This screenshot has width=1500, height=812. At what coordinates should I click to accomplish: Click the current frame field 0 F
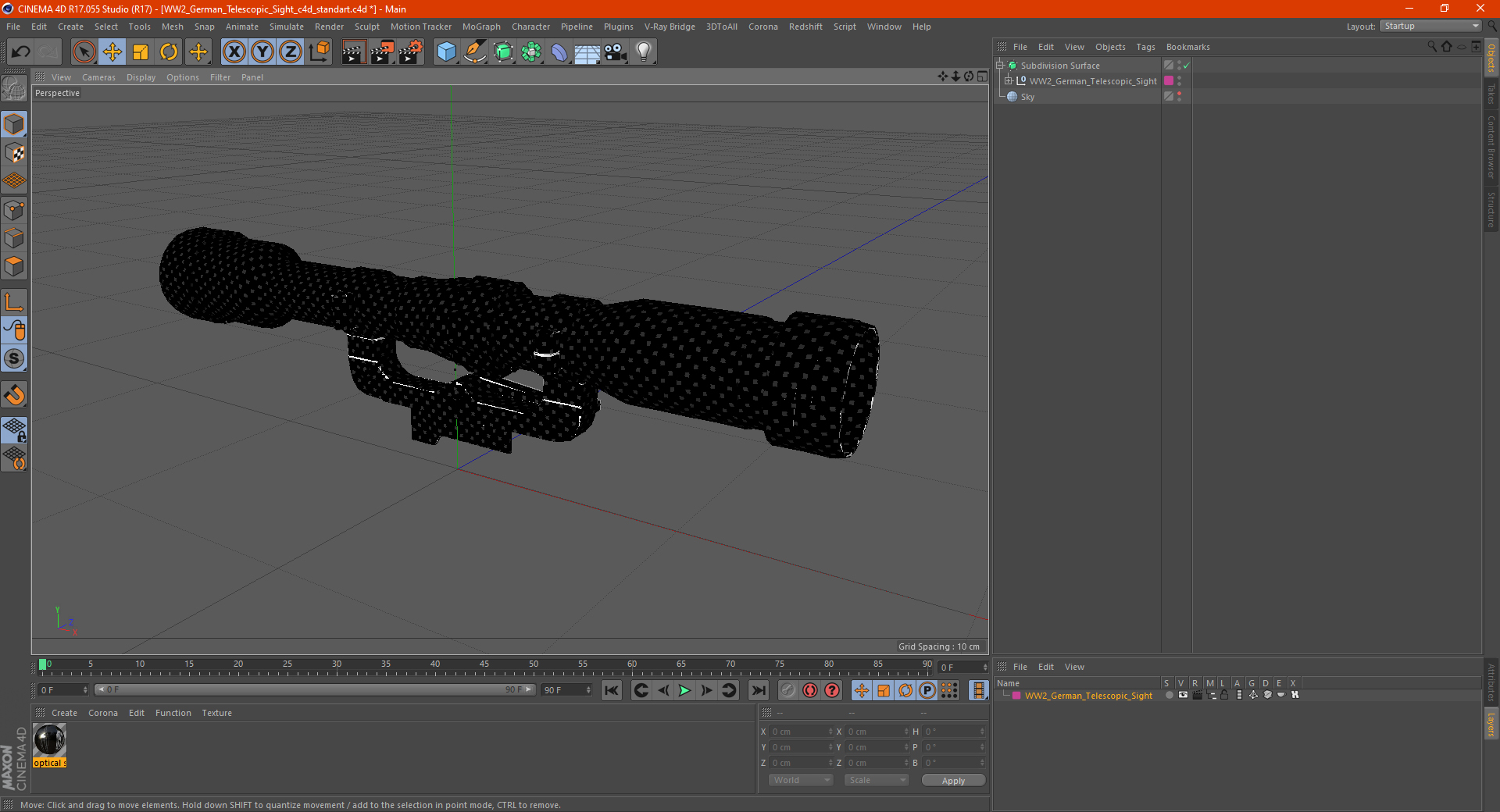coord(63,690)
